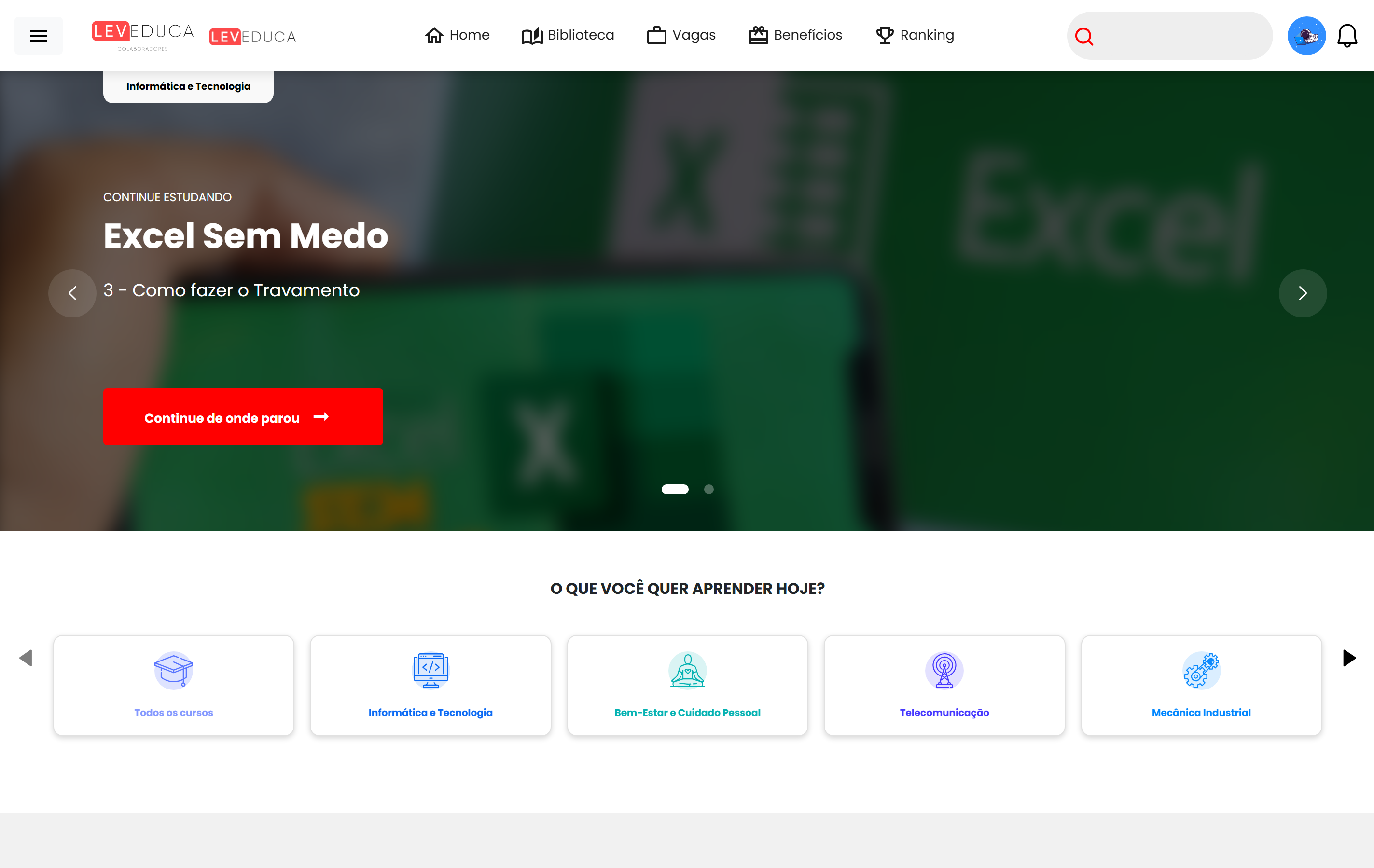This screenshot has width=1374, height=868.
Task: Click the code monitor icon
Action: 431,670
